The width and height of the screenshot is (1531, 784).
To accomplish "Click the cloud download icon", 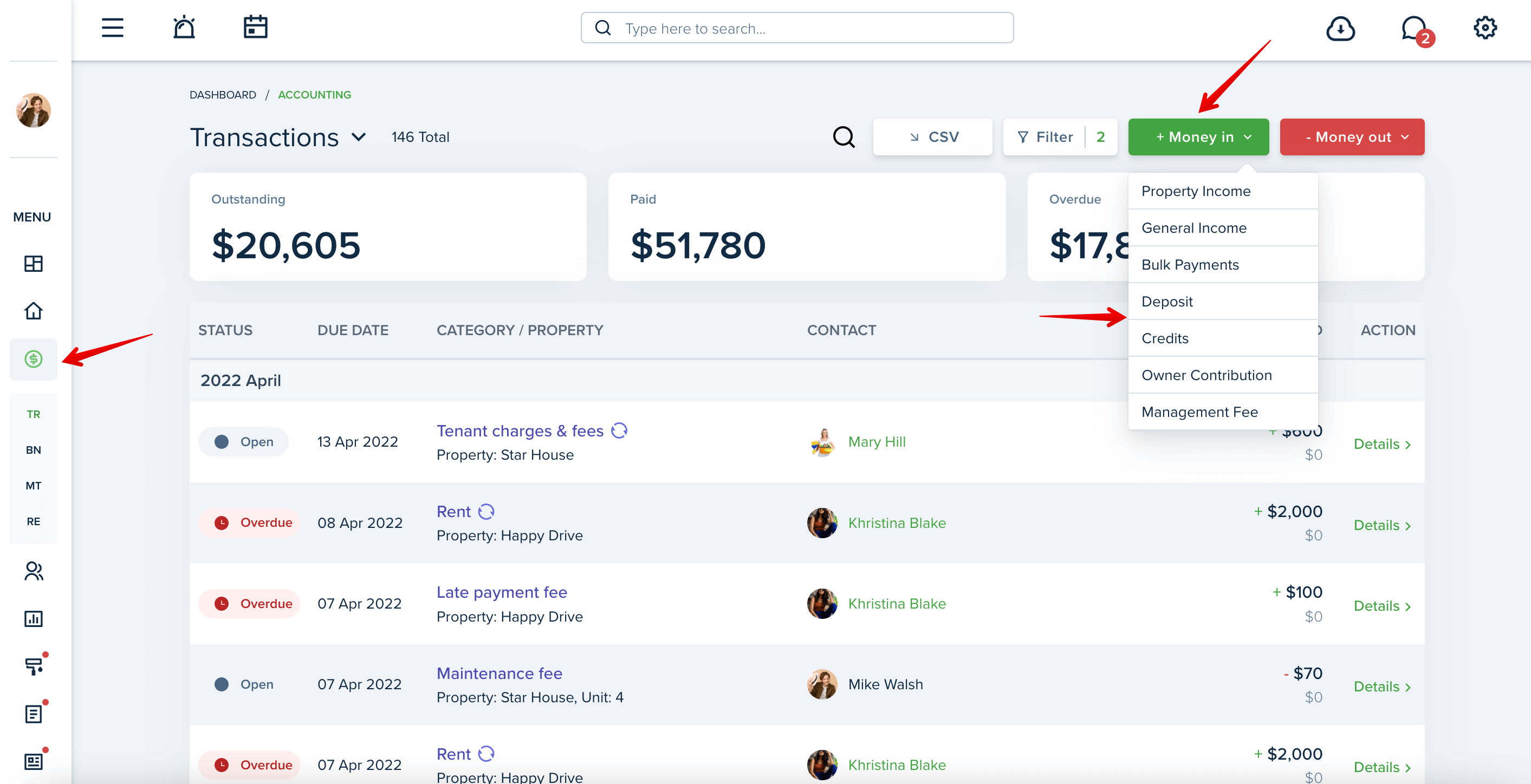I will pos(1340,29).
